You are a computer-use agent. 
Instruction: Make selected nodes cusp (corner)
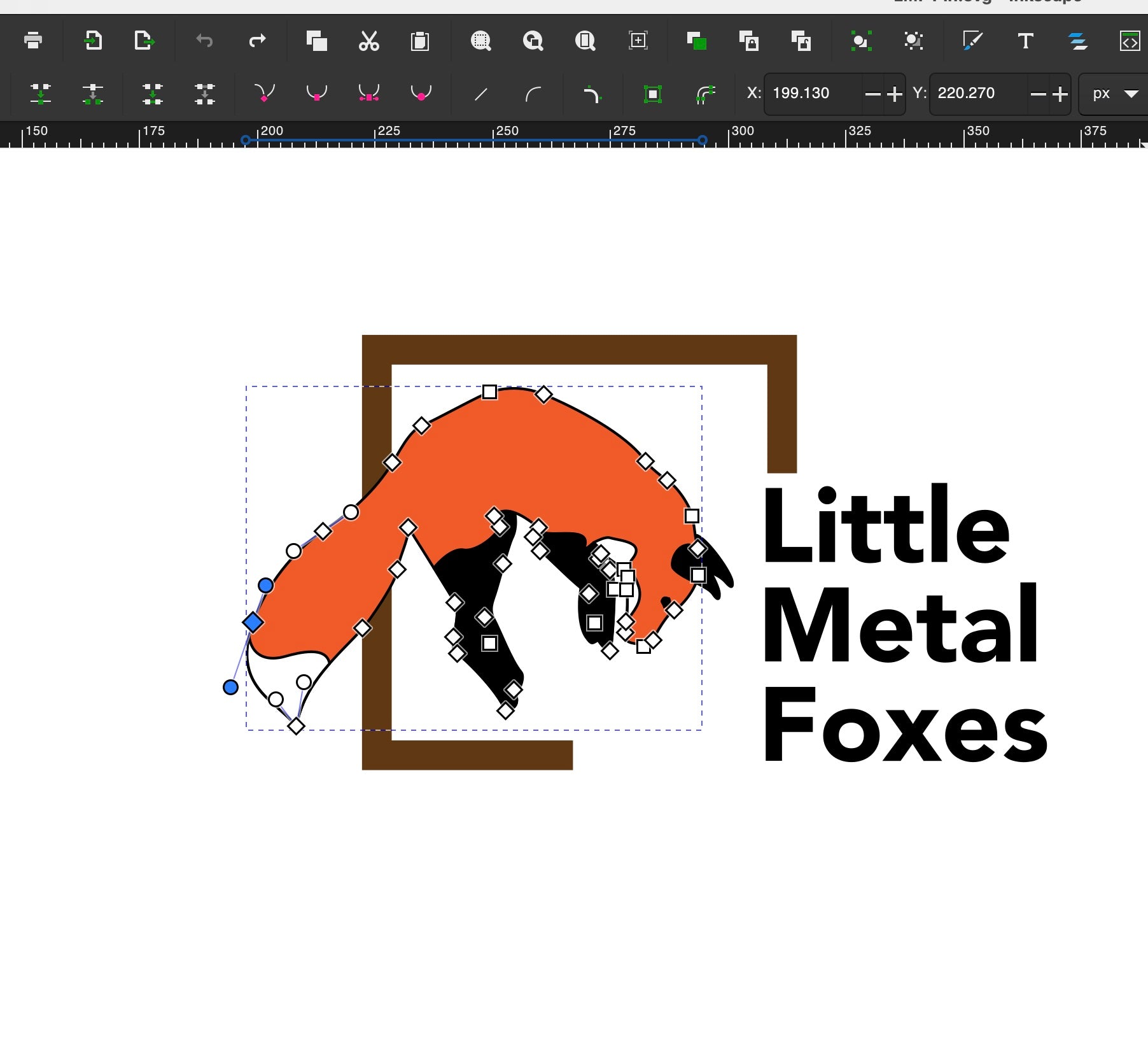(x=264, y=94)
